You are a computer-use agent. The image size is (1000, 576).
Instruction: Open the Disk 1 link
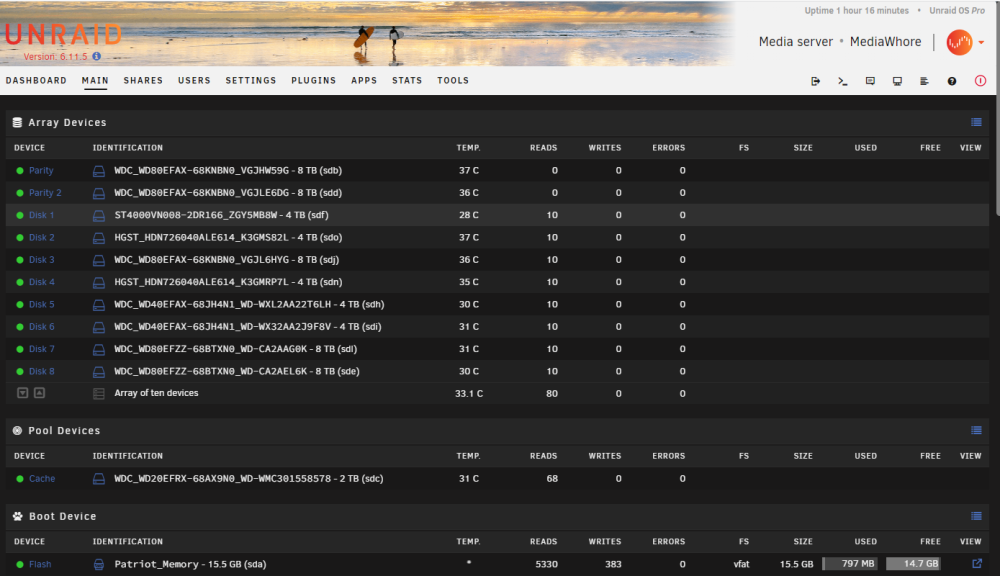(x=41, y=215)
